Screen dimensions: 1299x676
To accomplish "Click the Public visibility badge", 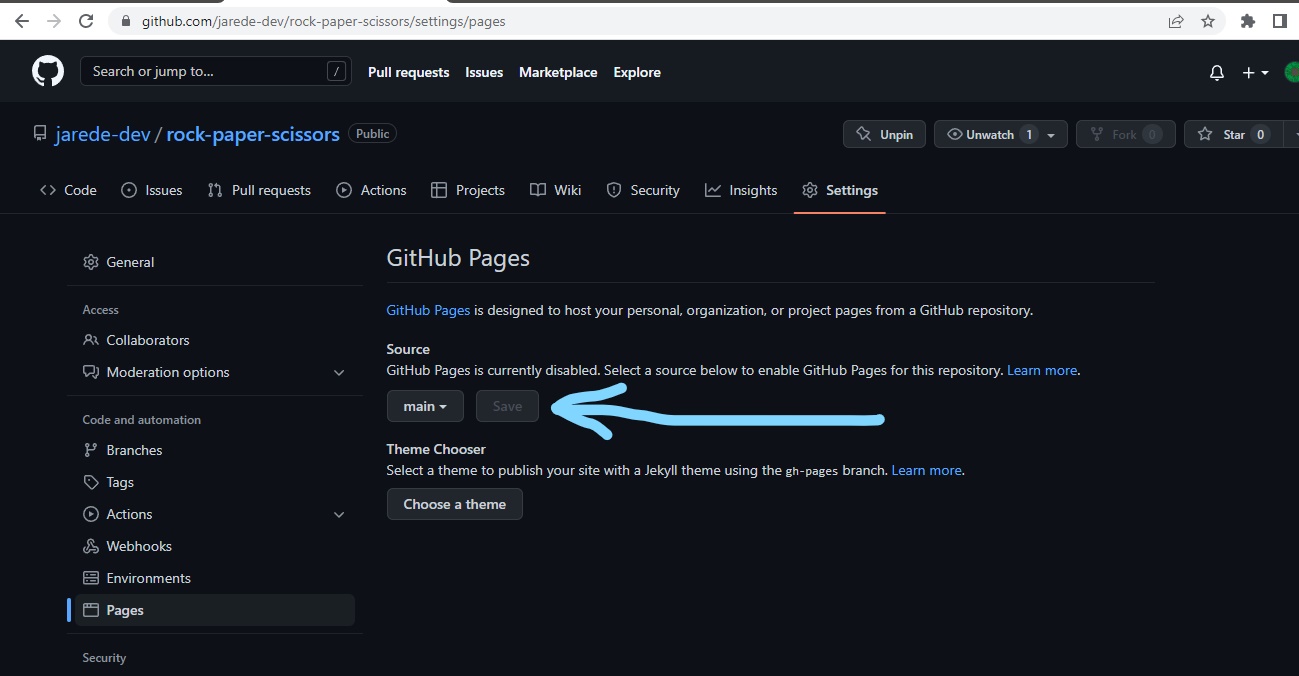I will coord(372,133).
